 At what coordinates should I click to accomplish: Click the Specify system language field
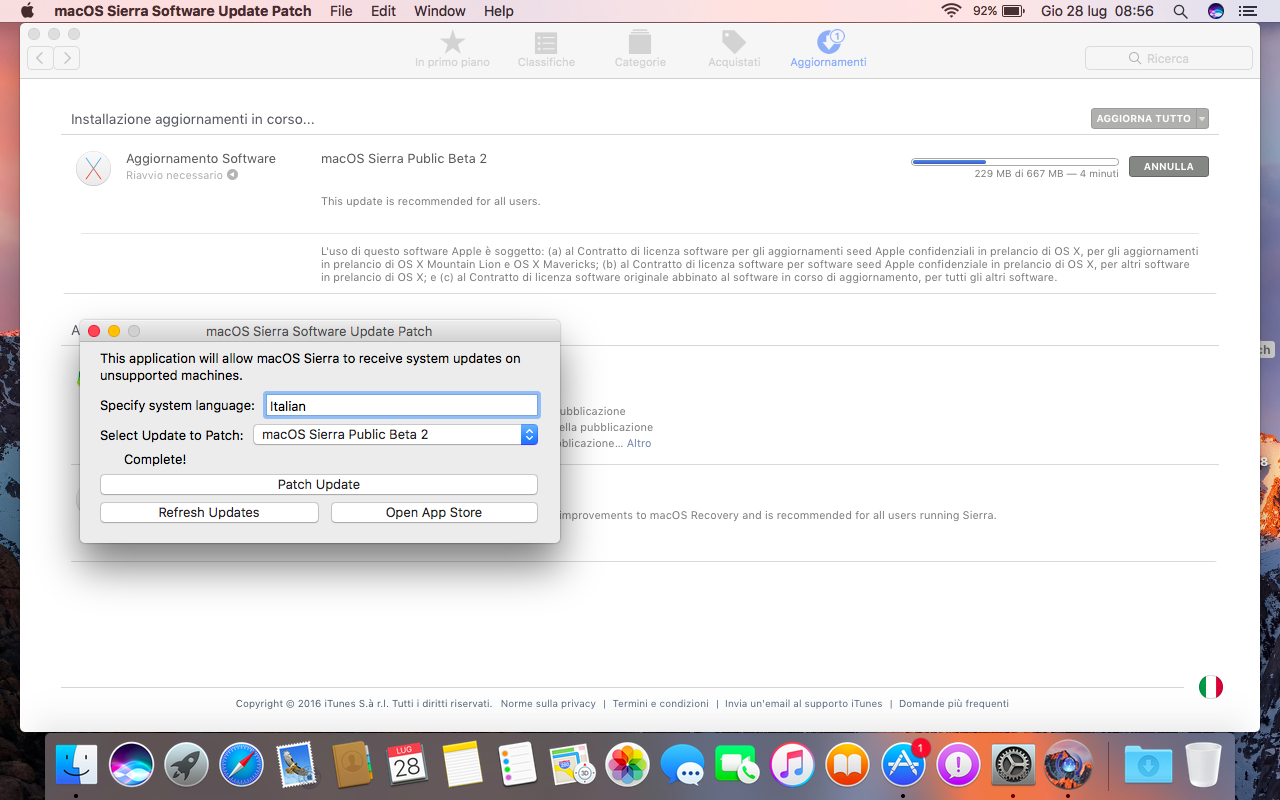click(x=401, y=405)
